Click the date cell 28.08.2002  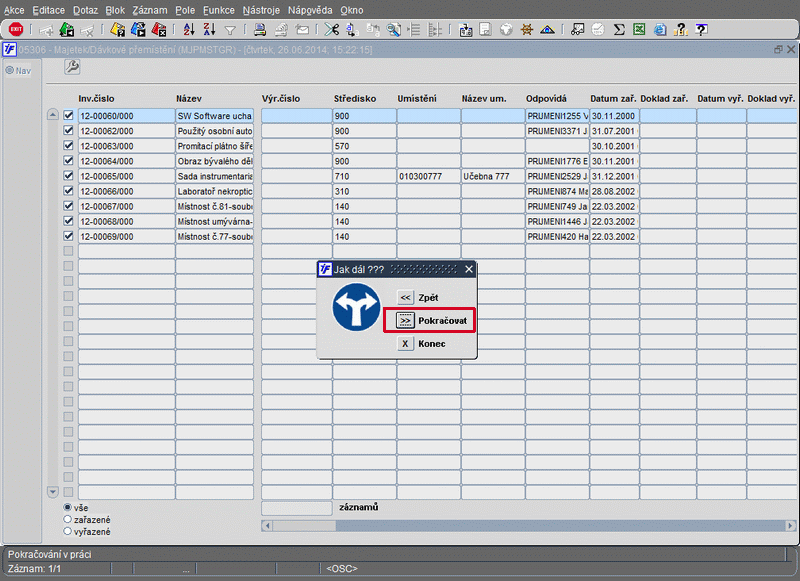tap(614, 191)
